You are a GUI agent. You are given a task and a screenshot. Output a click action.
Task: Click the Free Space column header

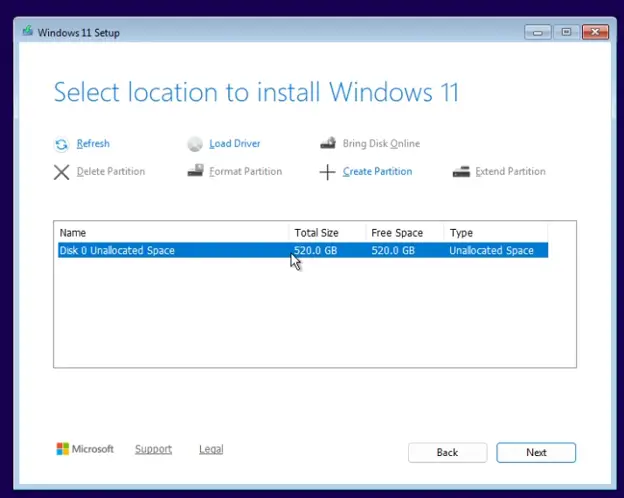[x=404, y=232]
